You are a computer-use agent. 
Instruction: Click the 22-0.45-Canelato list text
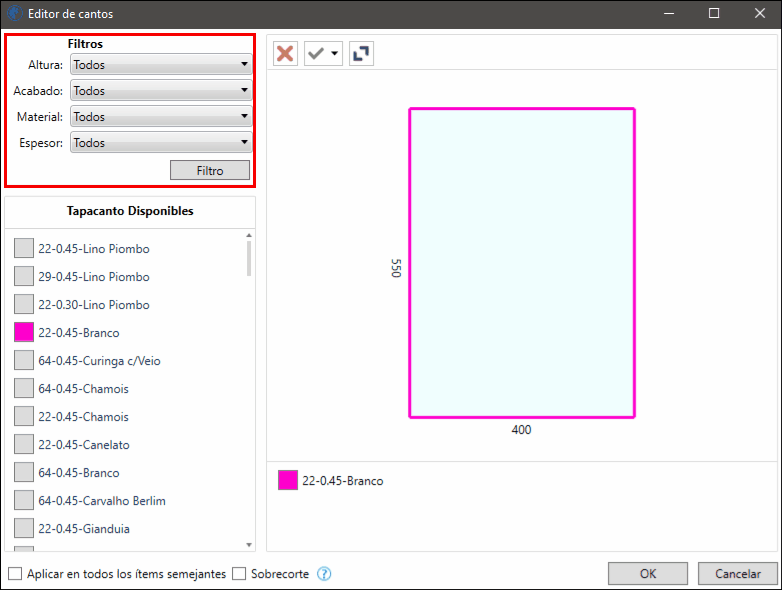(84, 444)
